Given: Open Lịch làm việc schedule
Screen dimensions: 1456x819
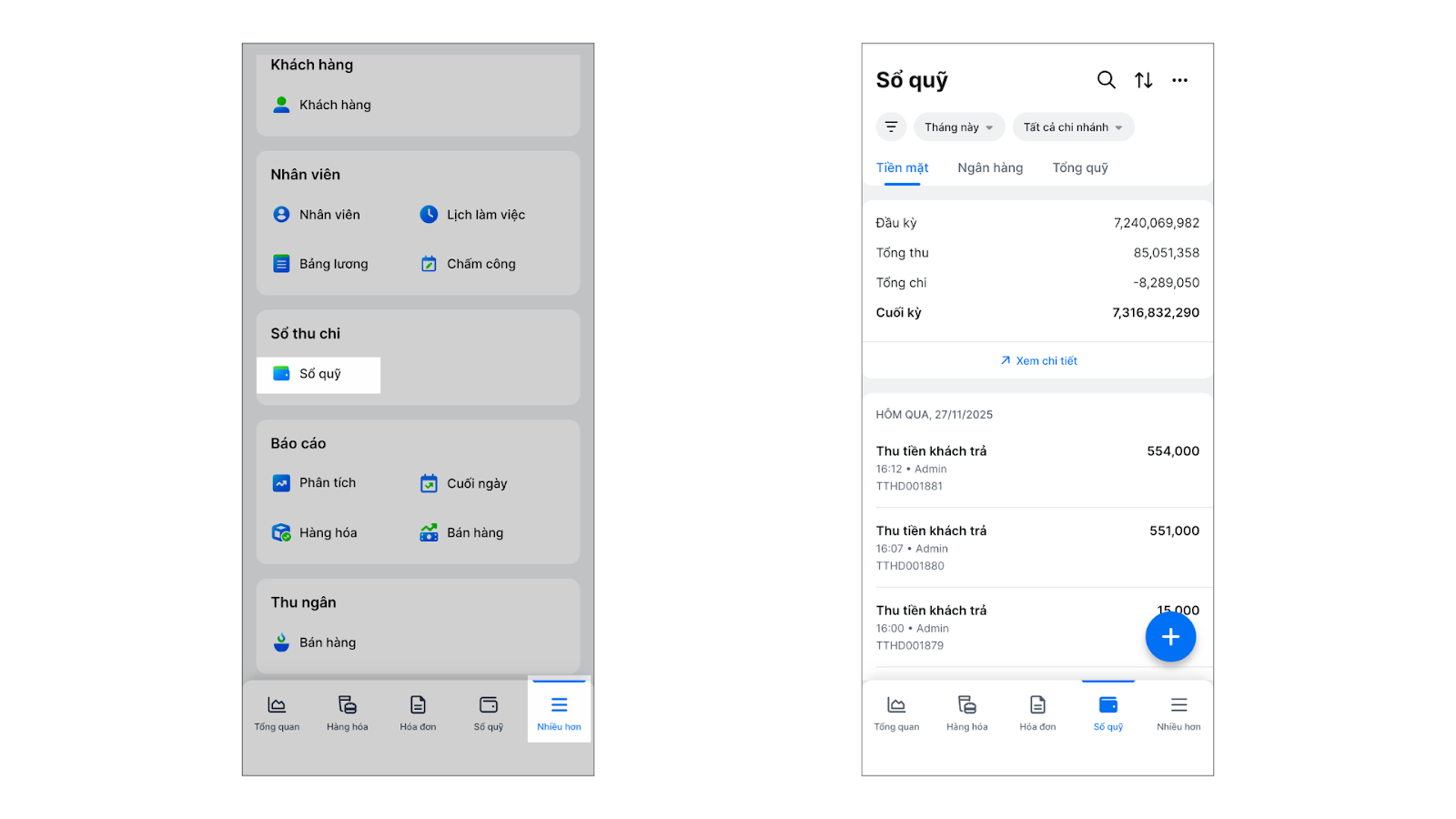Looking at the screenshot, I should 473,215.
